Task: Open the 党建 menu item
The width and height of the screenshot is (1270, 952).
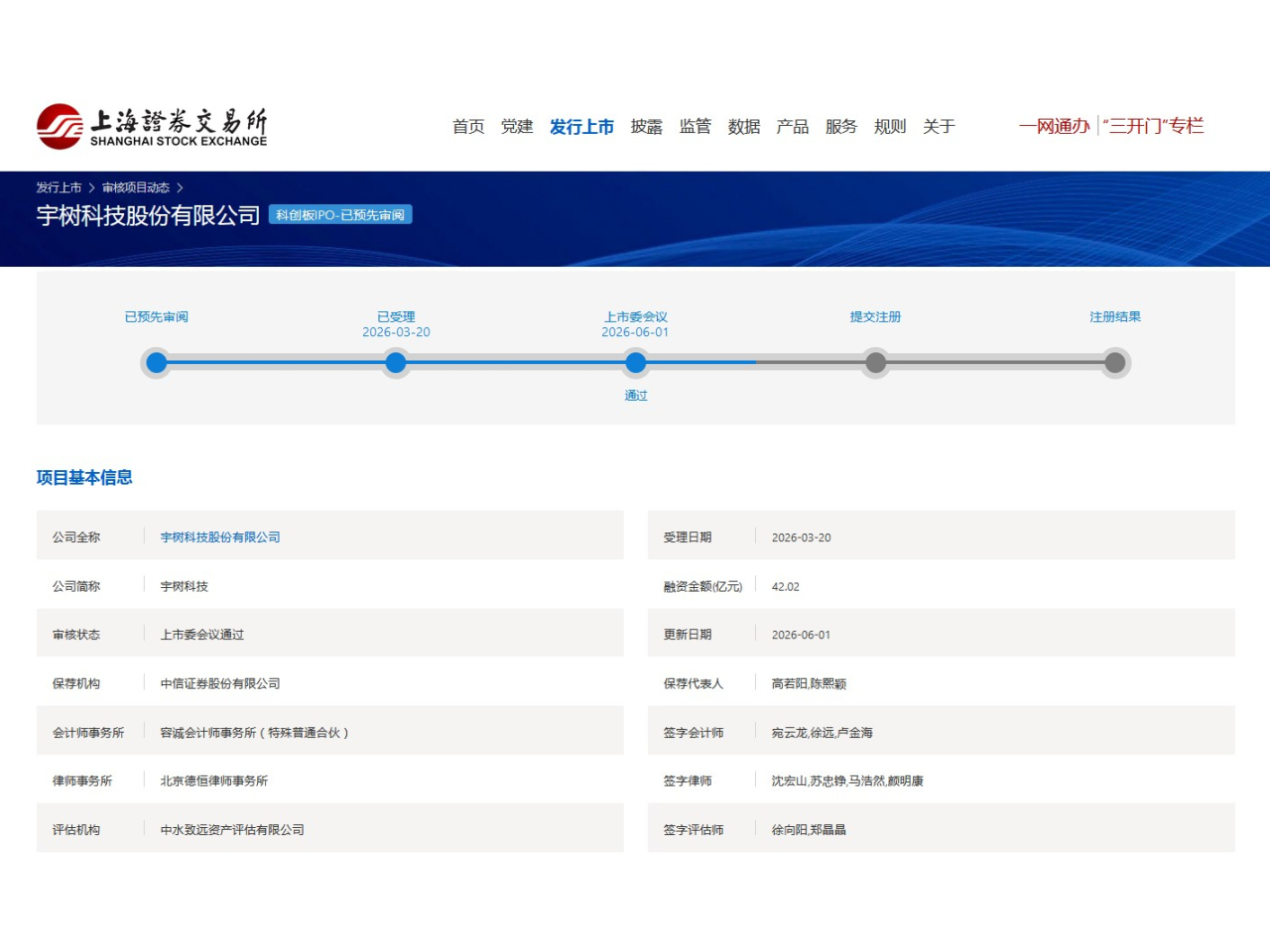Action: 517,127
